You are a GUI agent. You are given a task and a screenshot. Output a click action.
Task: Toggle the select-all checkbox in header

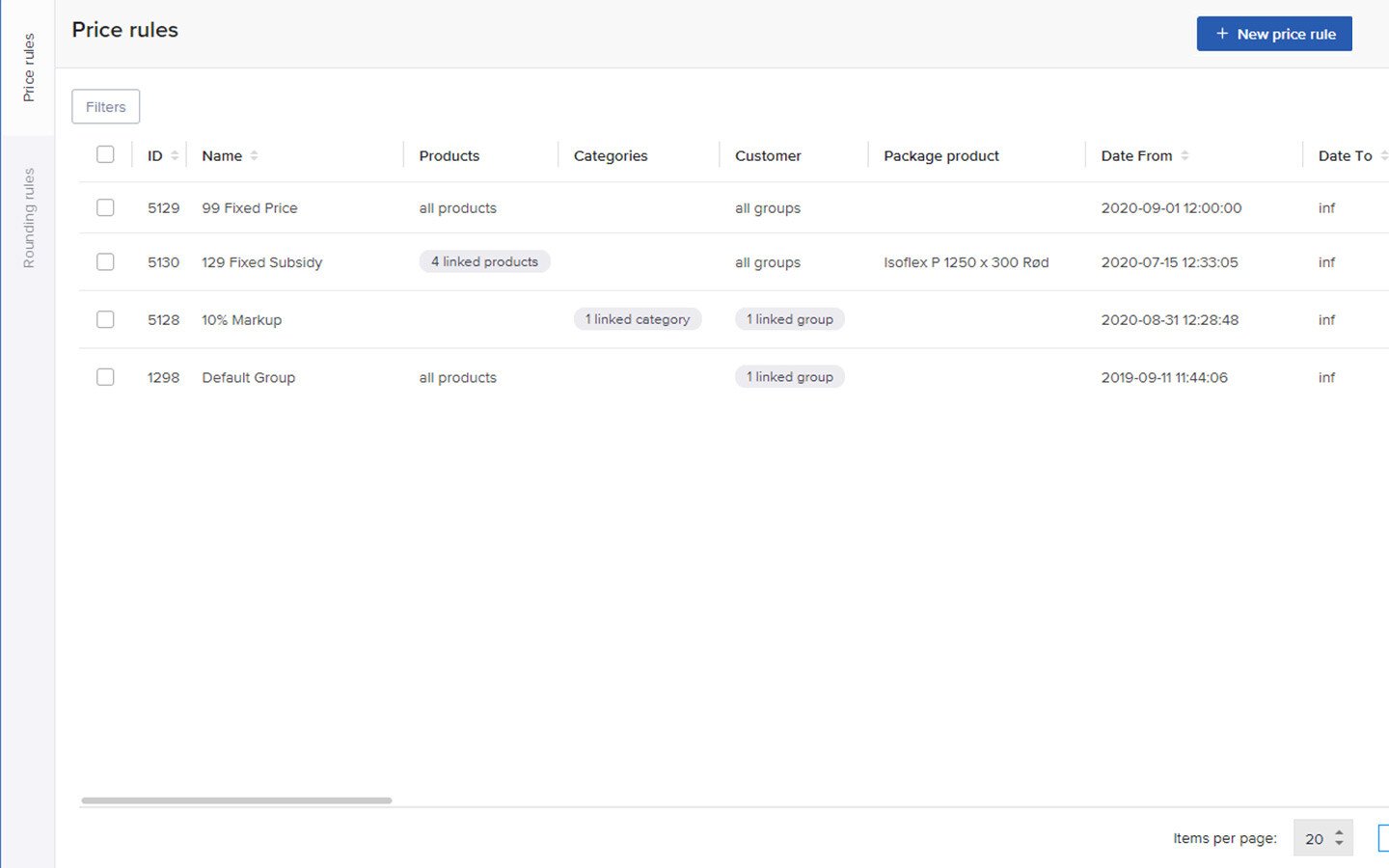click(105, 154)
